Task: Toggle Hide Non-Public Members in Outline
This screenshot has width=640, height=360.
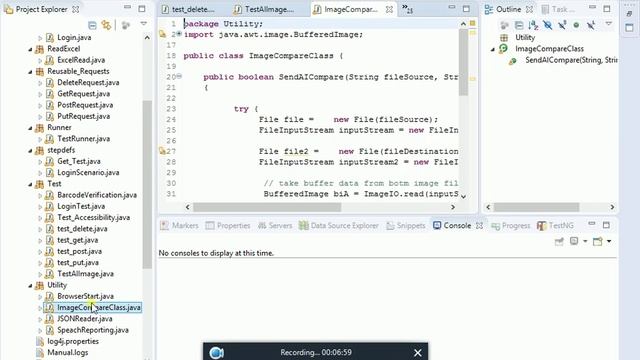Action: (576, 25)
